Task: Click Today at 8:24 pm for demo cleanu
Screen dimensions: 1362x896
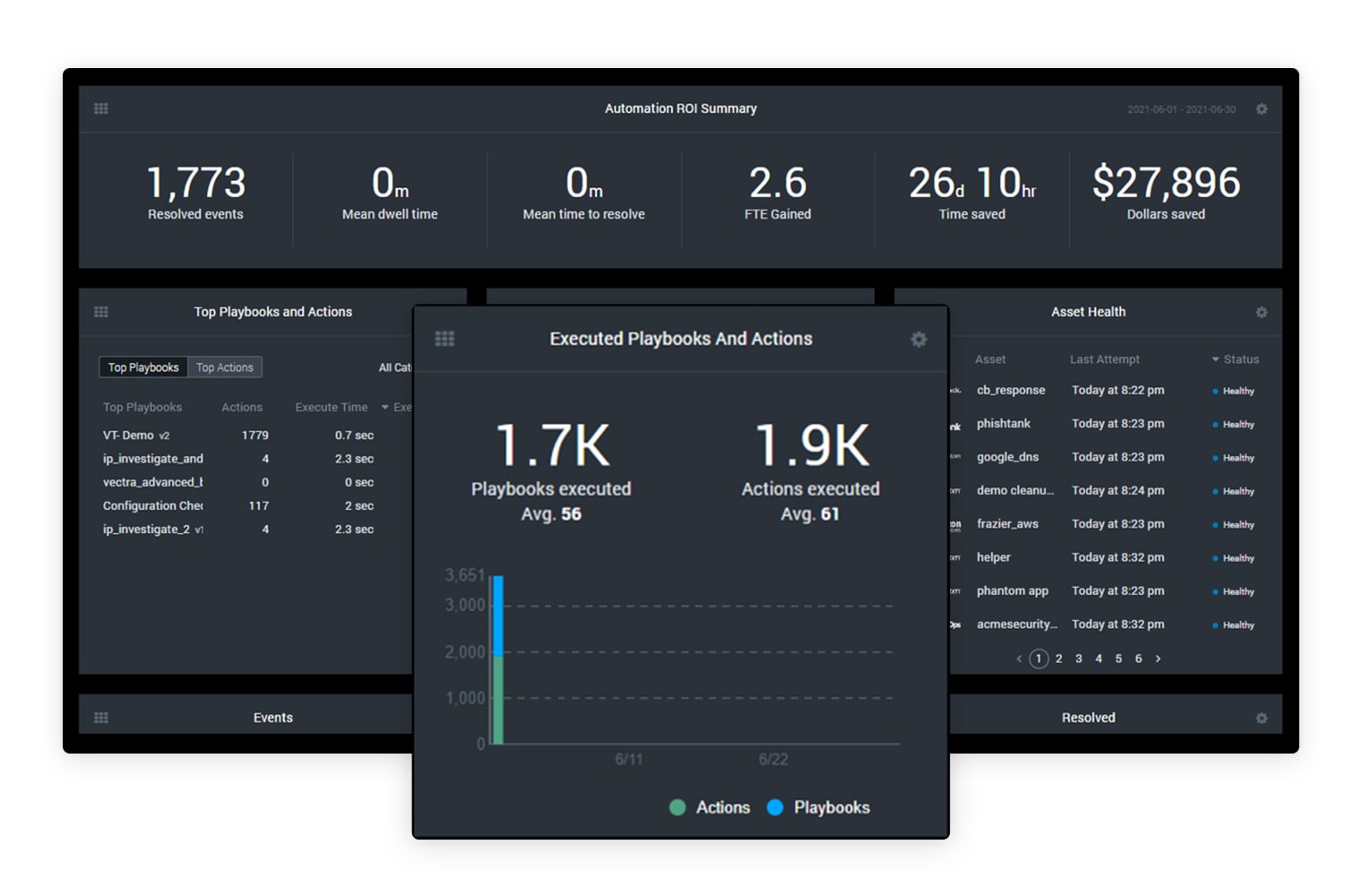Action: click(x=1118, y=491)
